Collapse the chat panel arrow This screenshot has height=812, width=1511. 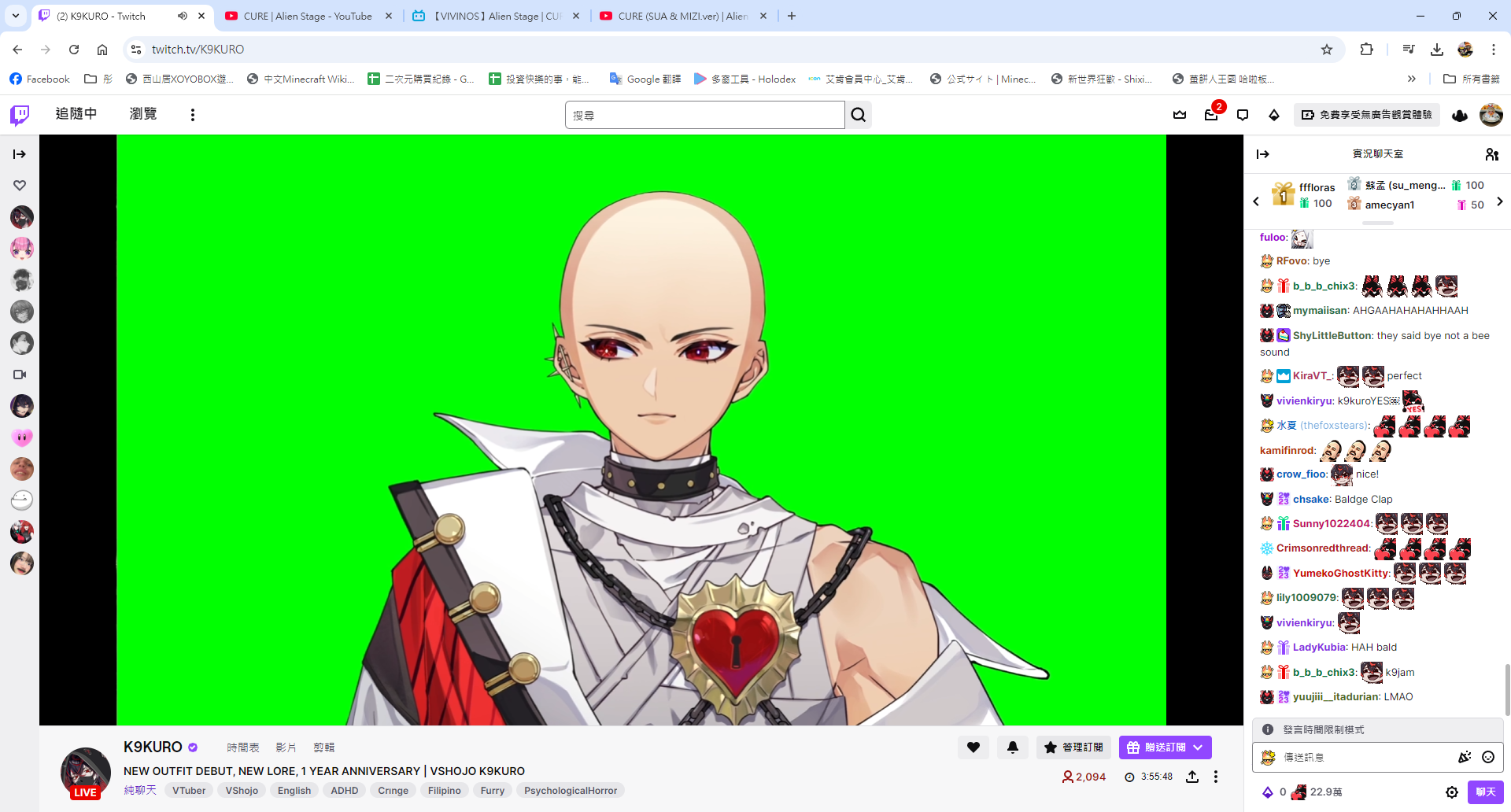1263,154
